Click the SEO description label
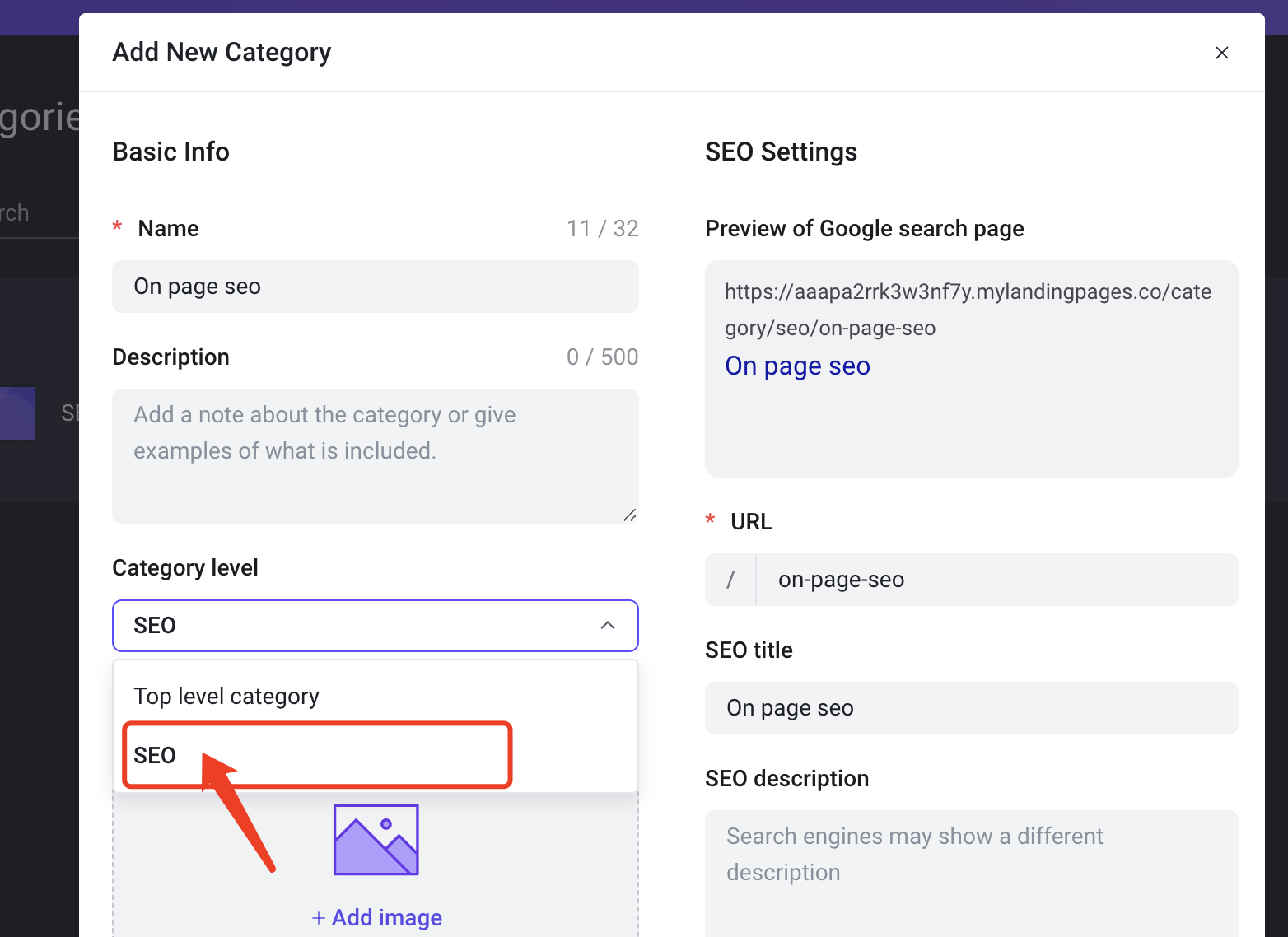Screen dimensions: 1288x937 coord(787,778)
